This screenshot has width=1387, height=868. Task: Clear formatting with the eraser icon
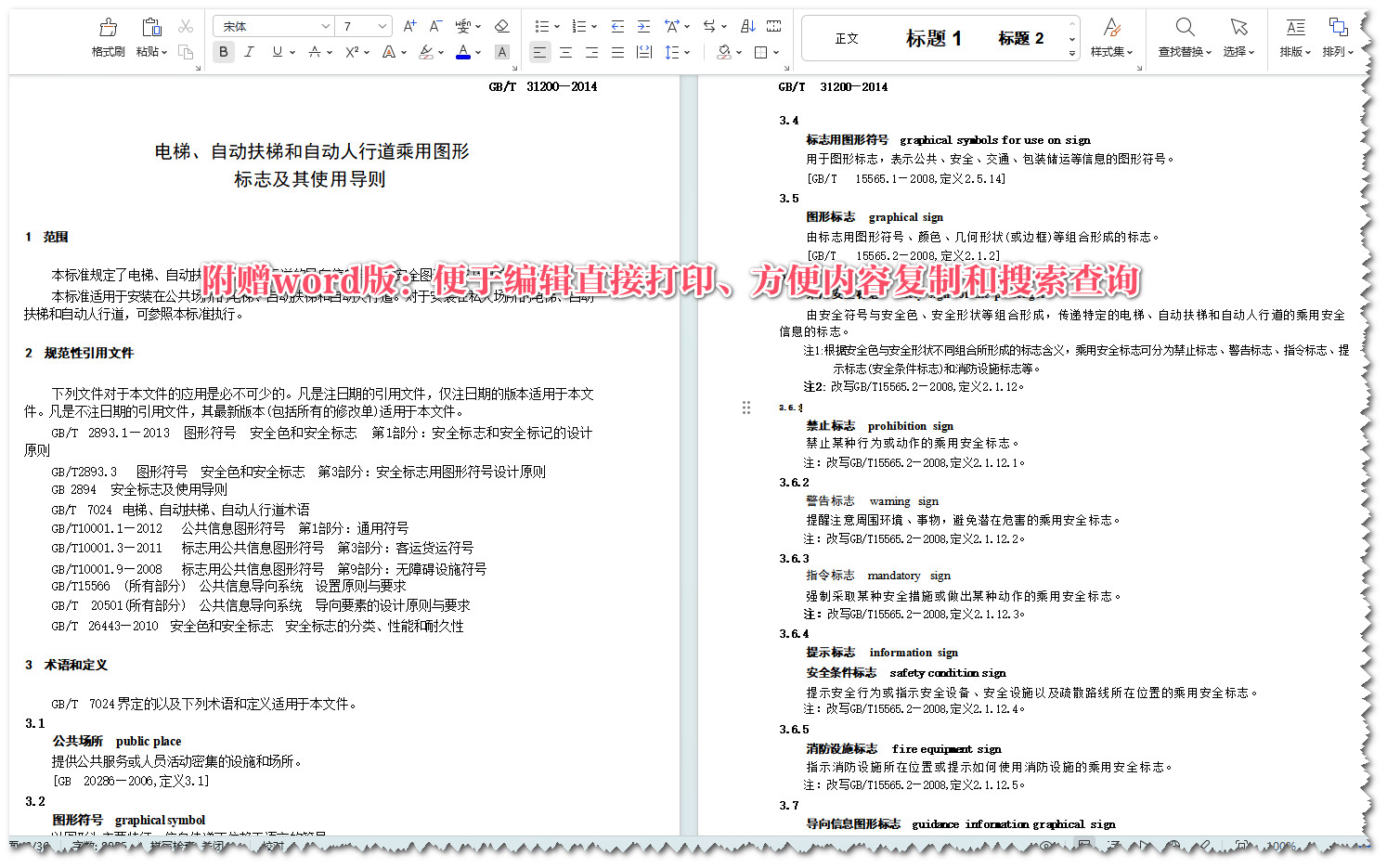click(502, 26)
